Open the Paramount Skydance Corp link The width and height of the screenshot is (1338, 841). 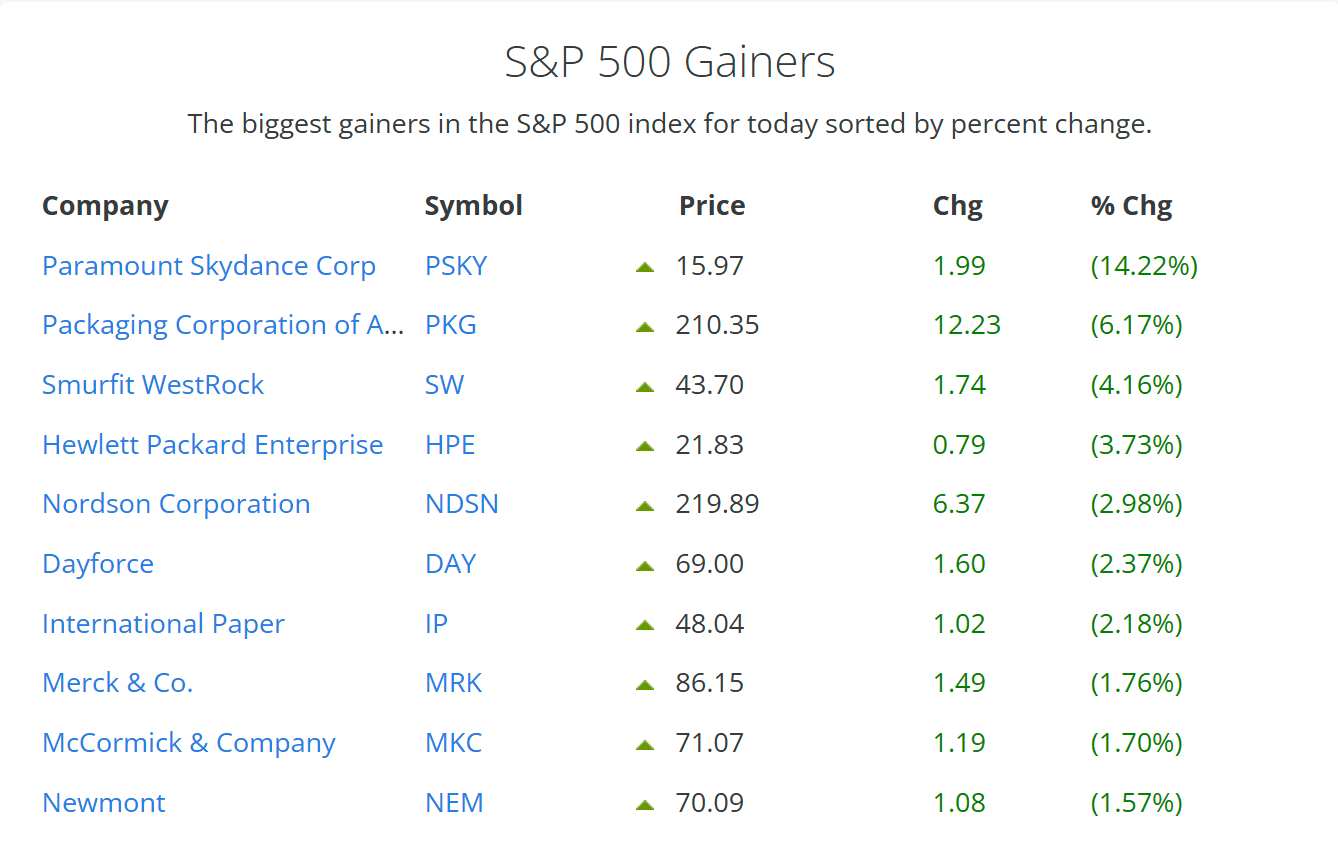point(209,266)
